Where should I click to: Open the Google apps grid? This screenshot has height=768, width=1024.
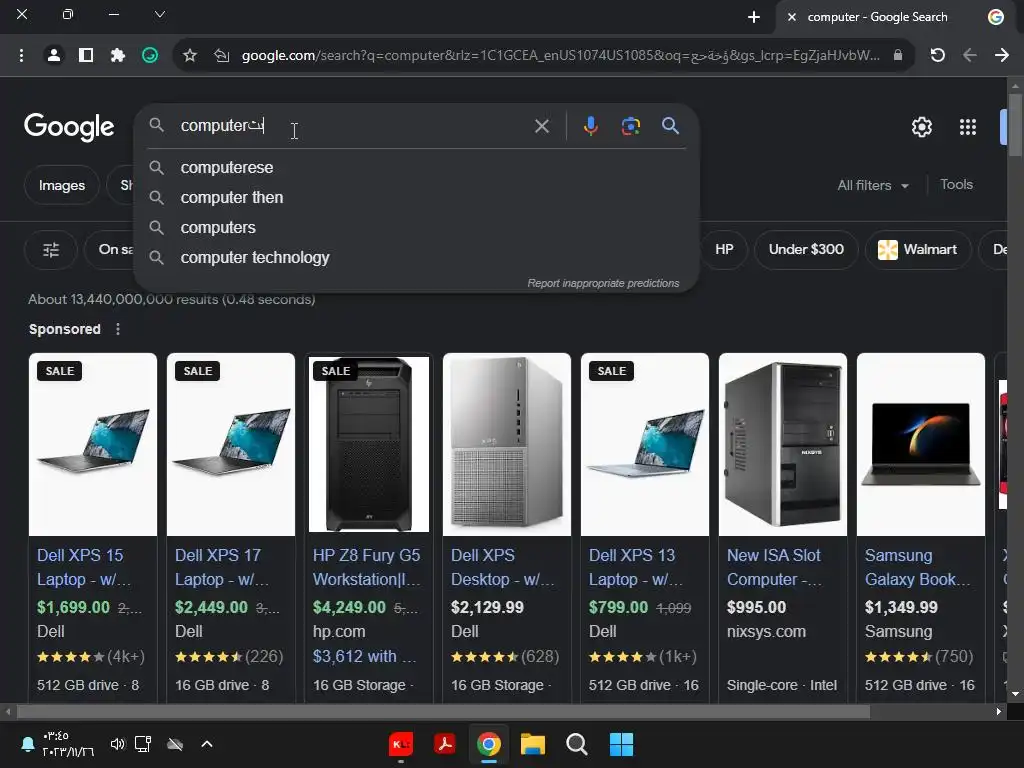(968, 127)
